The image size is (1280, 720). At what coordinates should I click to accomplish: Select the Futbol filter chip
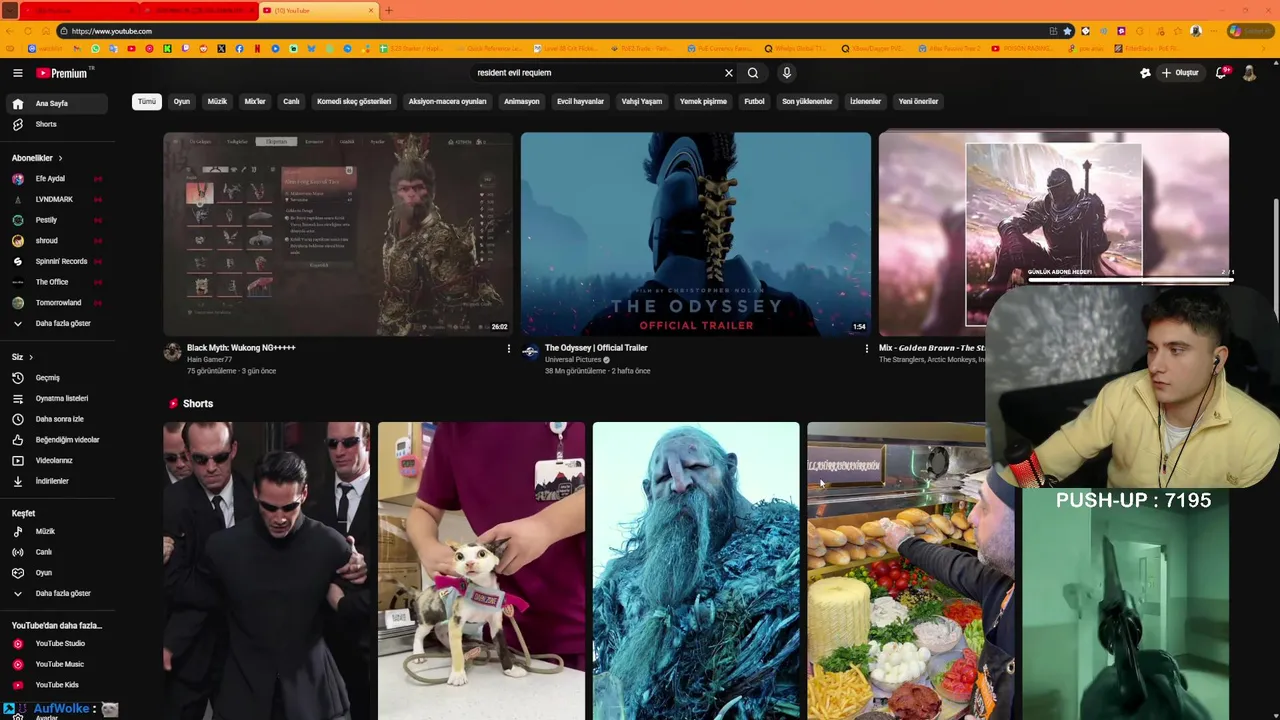click(x=754, y=101)
